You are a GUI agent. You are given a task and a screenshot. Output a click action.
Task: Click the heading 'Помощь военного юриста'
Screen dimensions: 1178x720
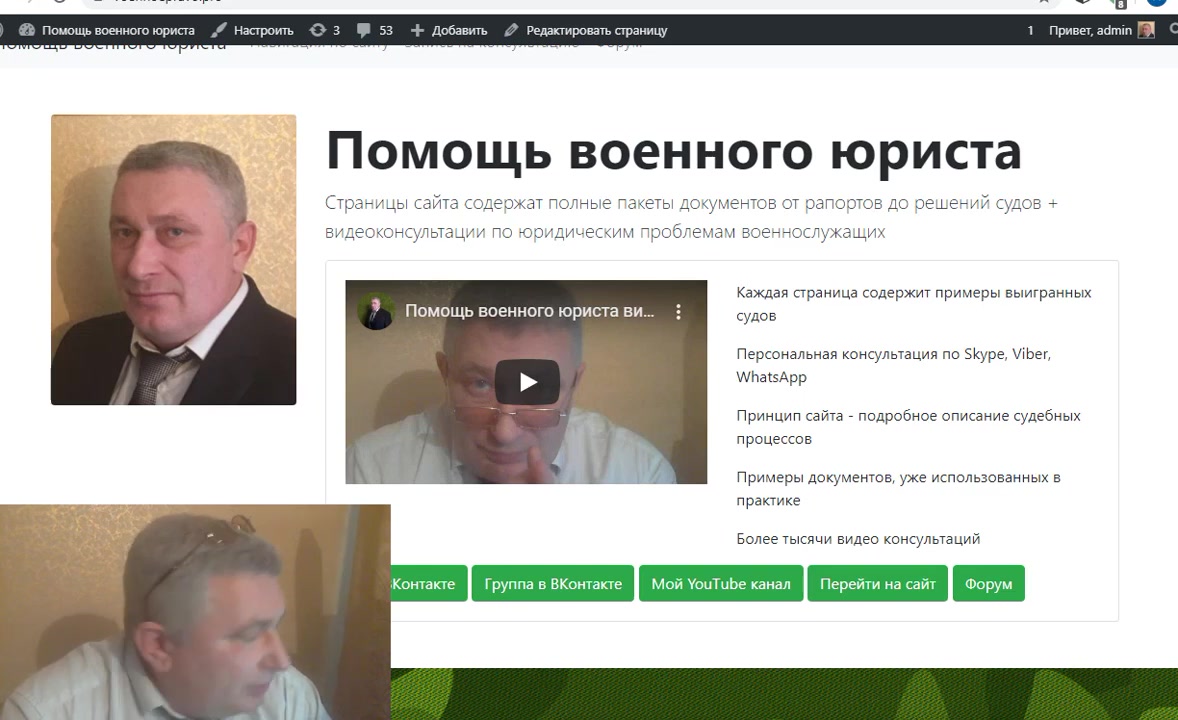tap(674, 151)
